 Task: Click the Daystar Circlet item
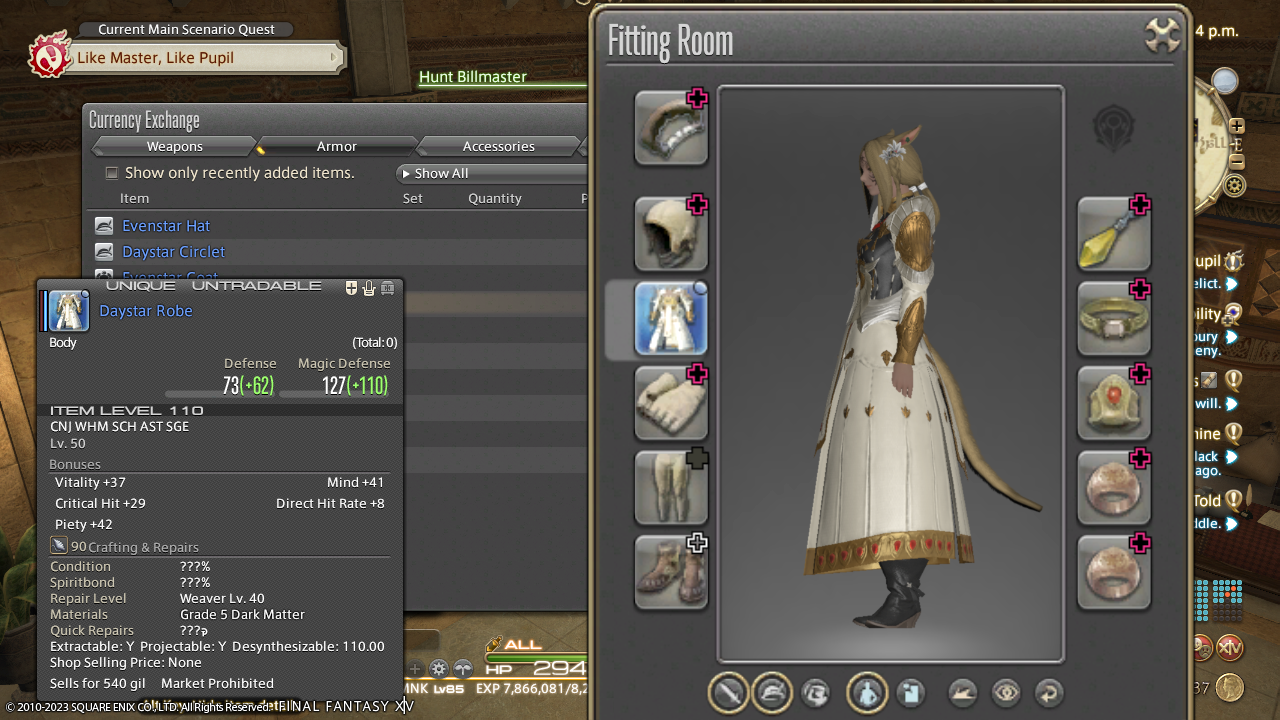tap(173, 252)
